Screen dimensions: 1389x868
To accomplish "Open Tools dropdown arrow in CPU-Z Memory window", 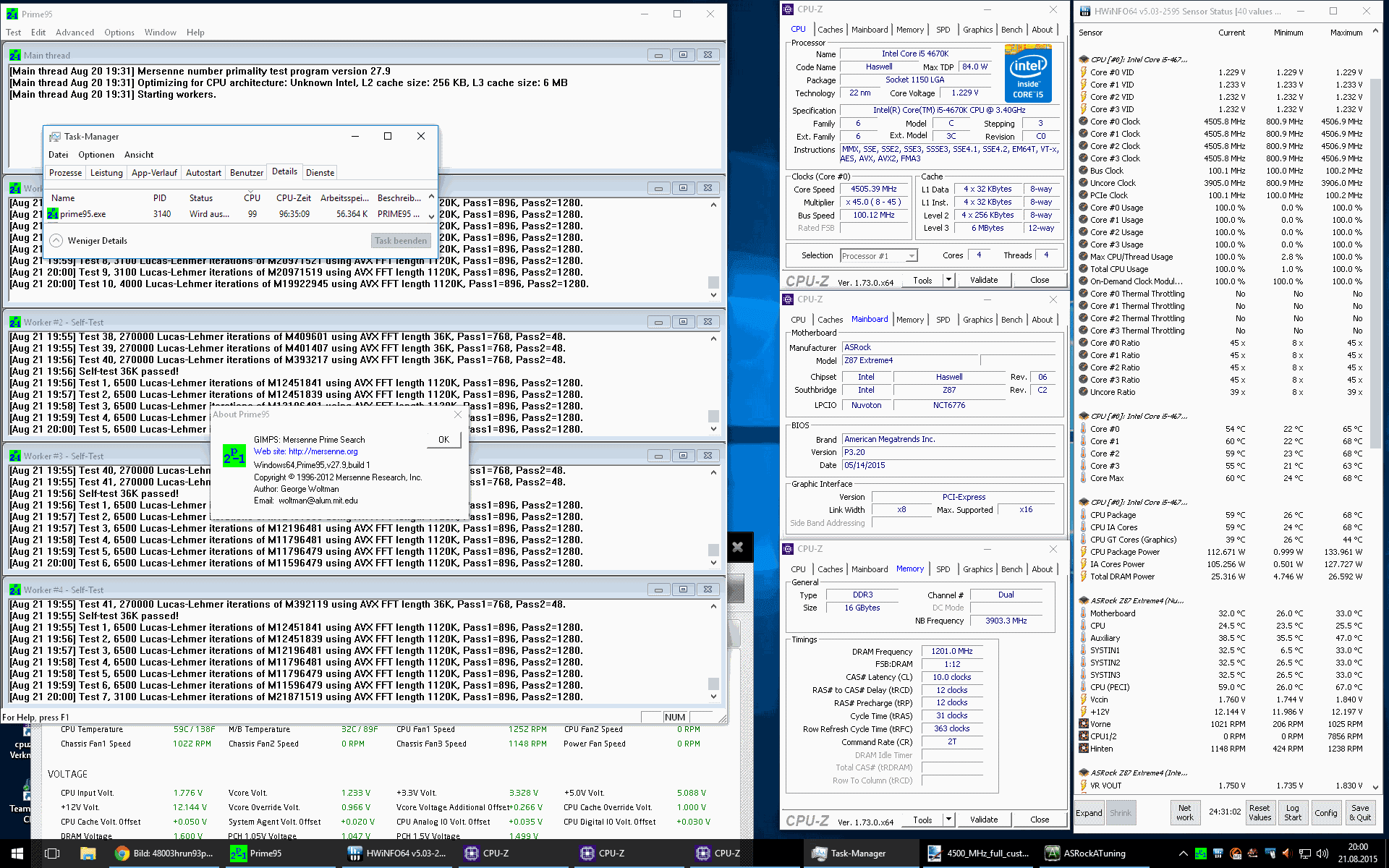I will pos(948,820).
